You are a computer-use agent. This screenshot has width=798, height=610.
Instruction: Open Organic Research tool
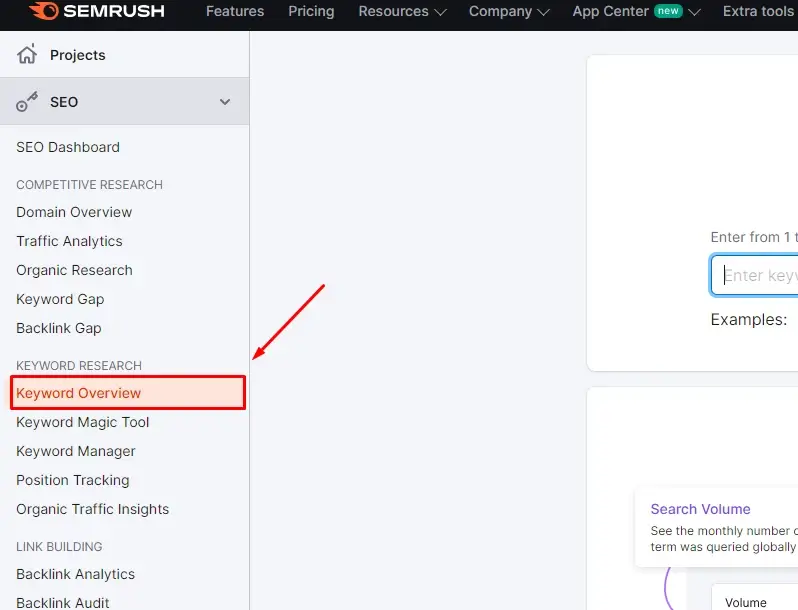point(74,270)
